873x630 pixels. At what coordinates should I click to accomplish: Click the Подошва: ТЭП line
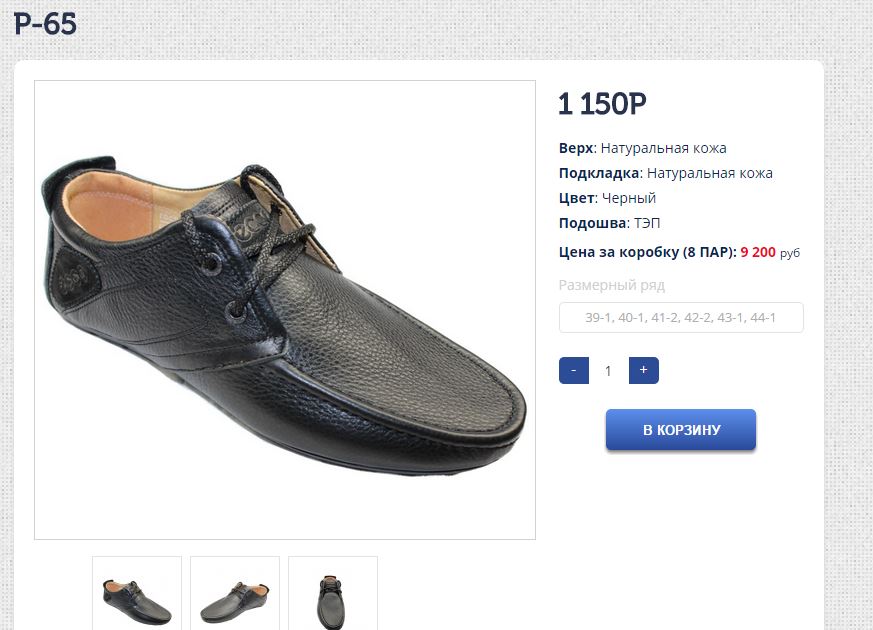tap(609, 223)
